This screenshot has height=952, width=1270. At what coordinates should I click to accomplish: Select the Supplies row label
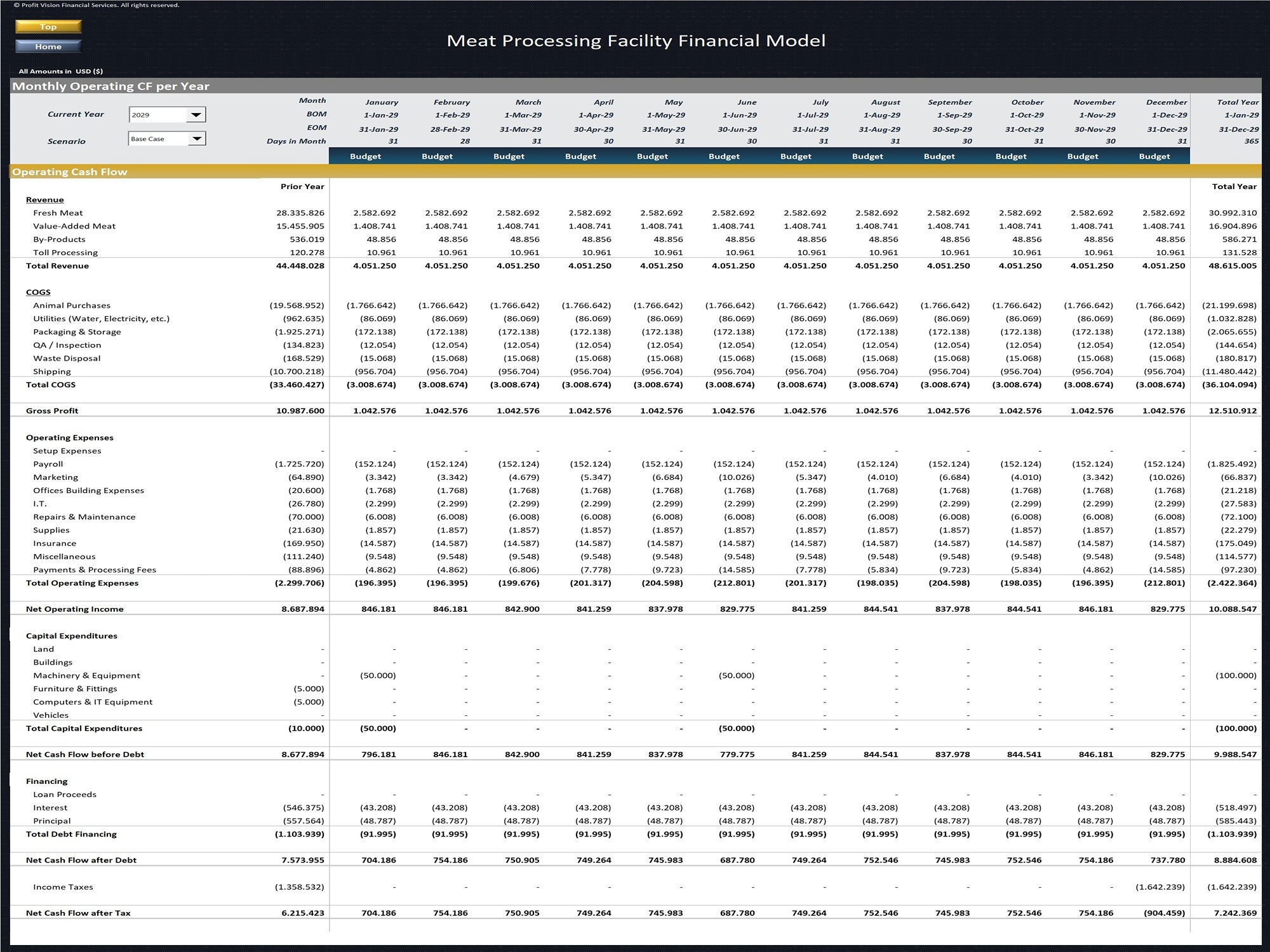coord(51,531)
